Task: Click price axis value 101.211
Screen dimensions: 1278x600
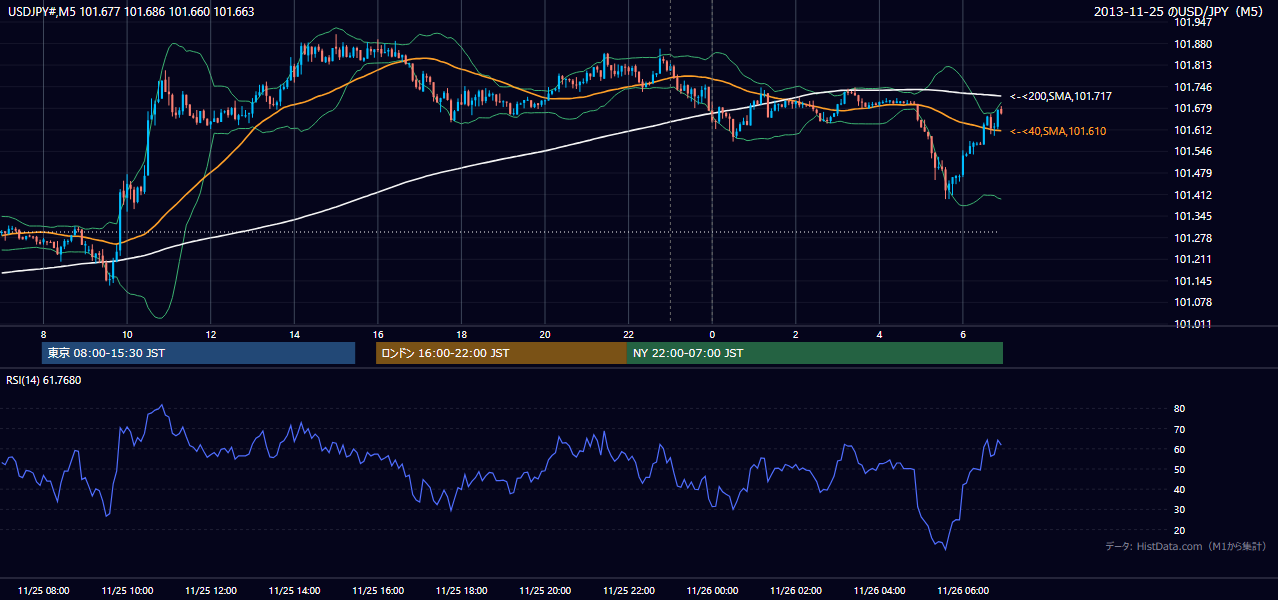Action: pos(1194,259)
